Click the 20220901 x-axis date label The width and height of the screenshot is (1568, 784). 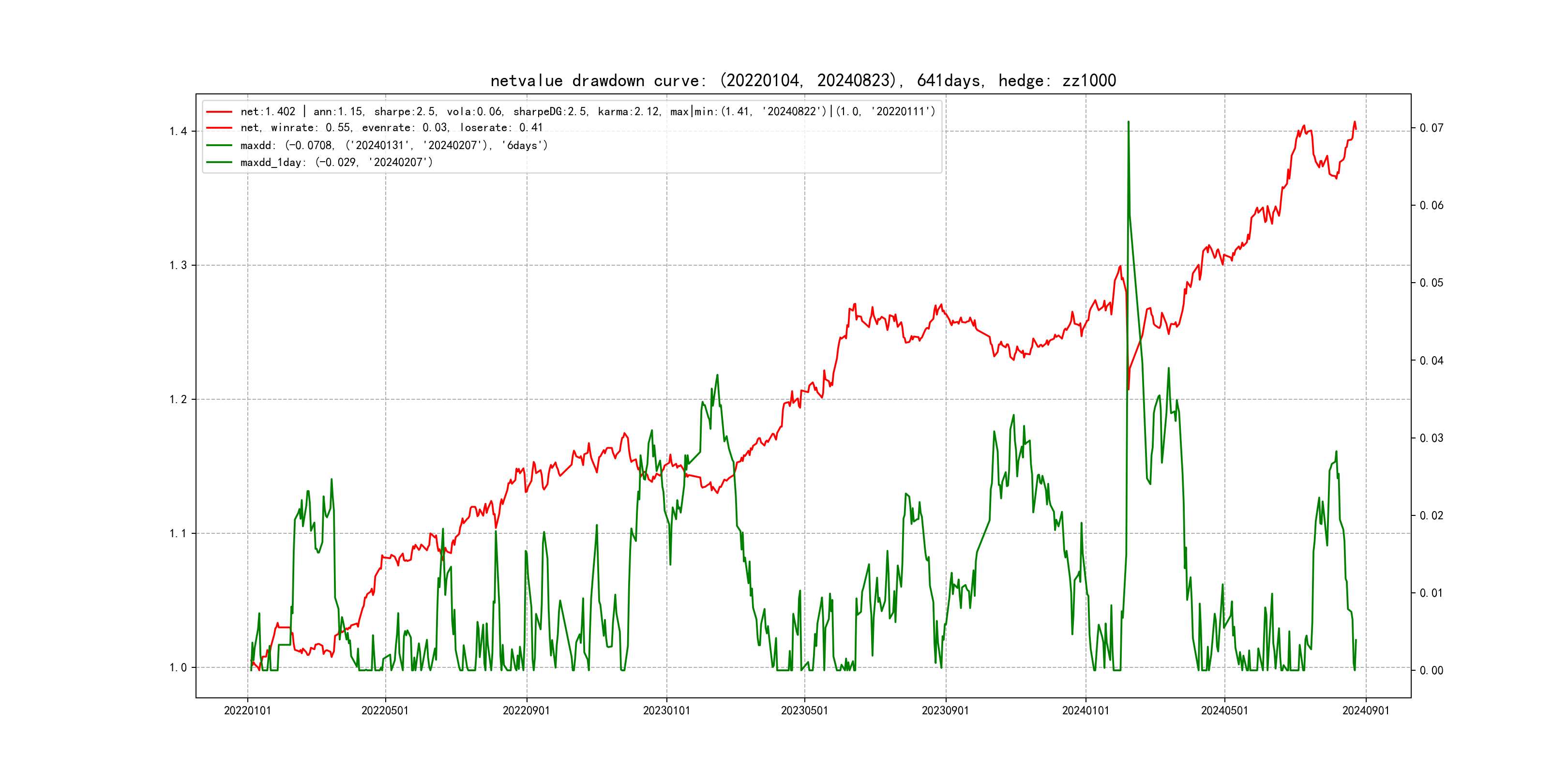[x=526, y=710]
